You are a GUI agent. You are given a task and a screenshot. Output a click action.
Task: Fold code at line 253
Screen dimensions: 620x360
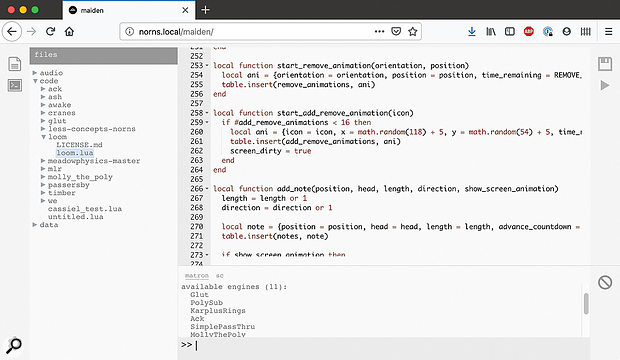click(207, 65)
